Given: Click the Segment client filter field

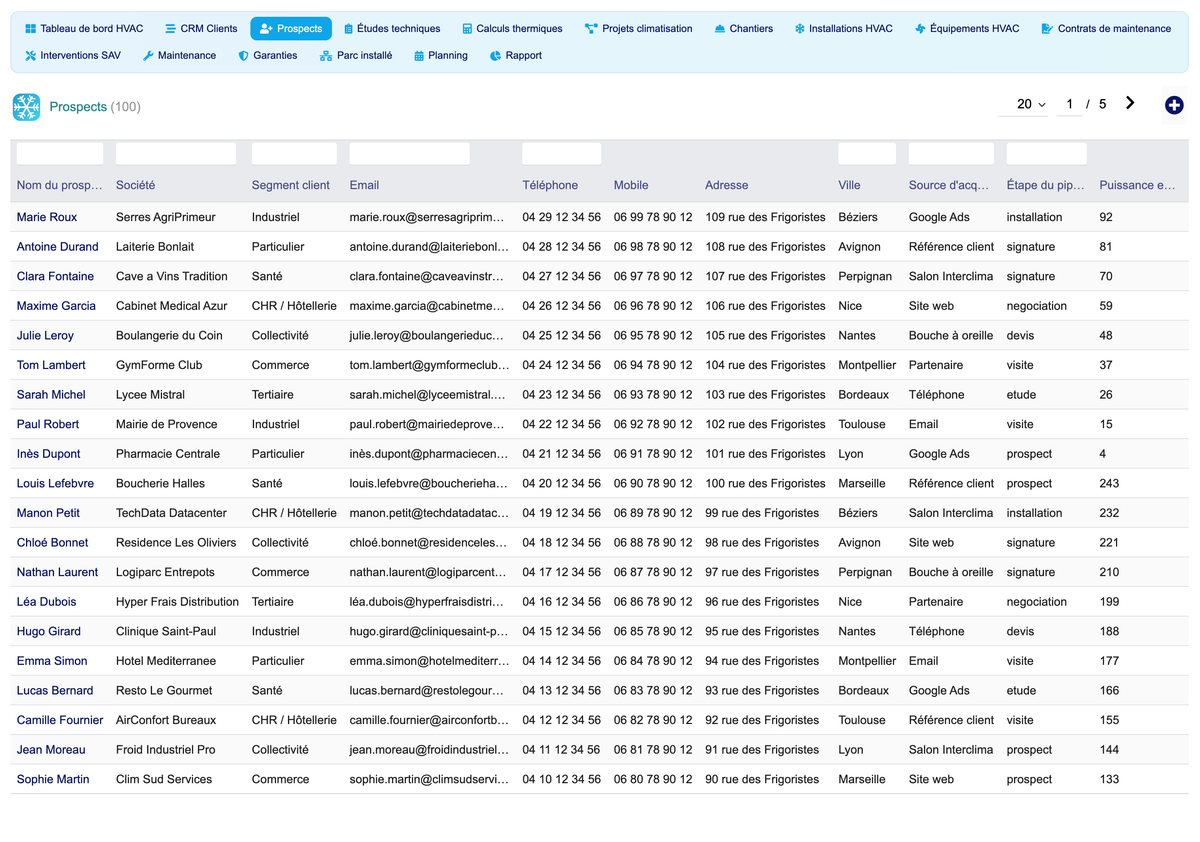Looking at the screenshot, I should (294, 154).
